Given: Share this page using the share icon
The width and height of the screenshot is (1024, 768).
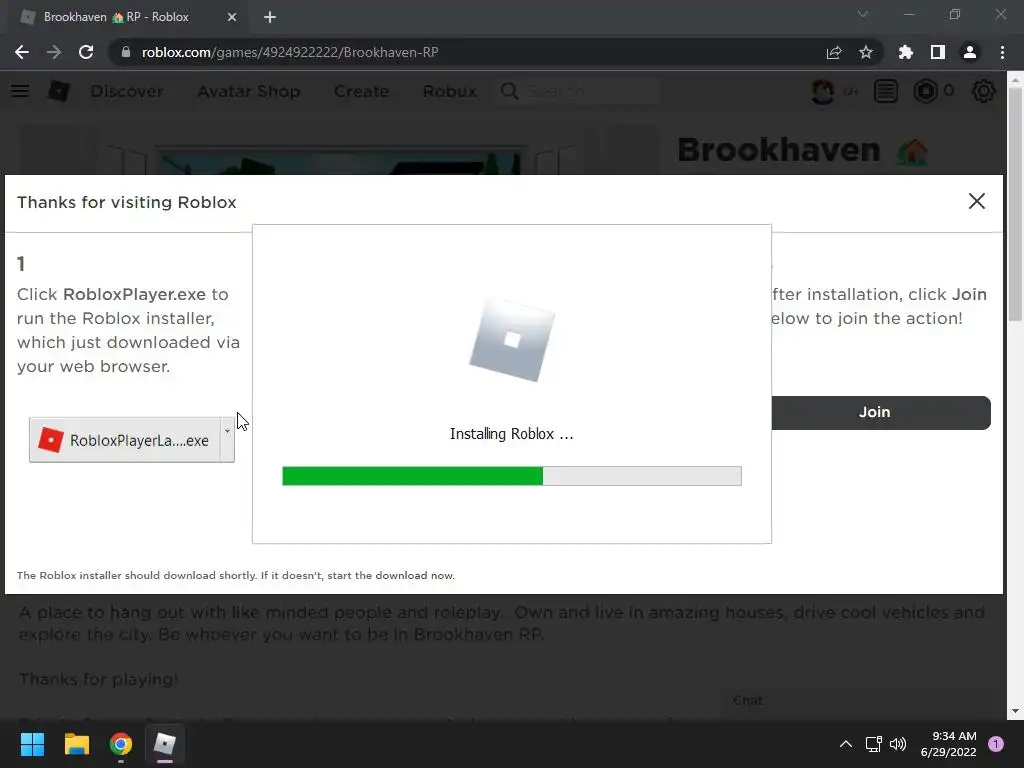Looking at the screenshot, I should tap(833, 52).
